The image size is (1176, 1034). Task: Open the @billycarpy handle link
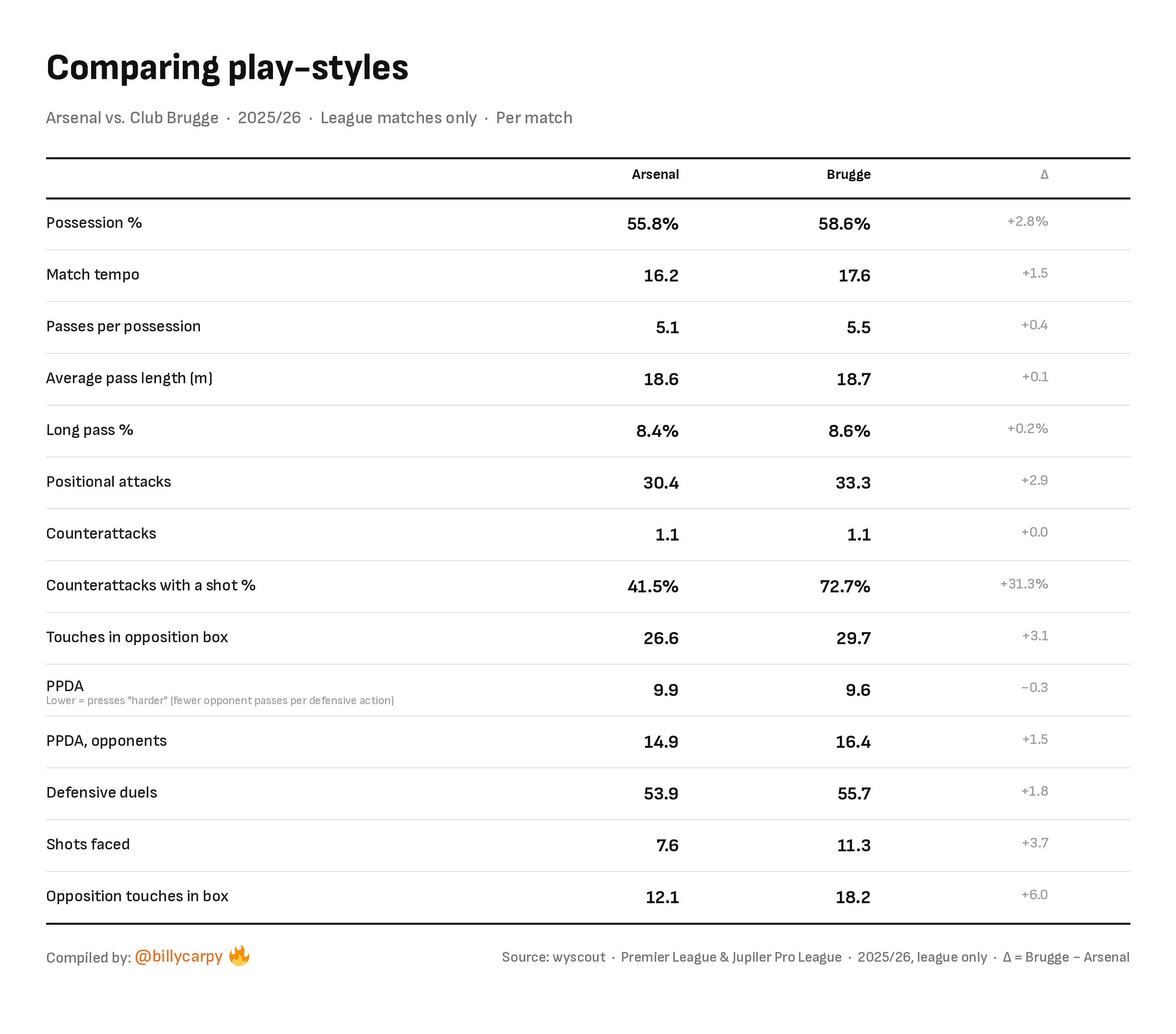178,956
